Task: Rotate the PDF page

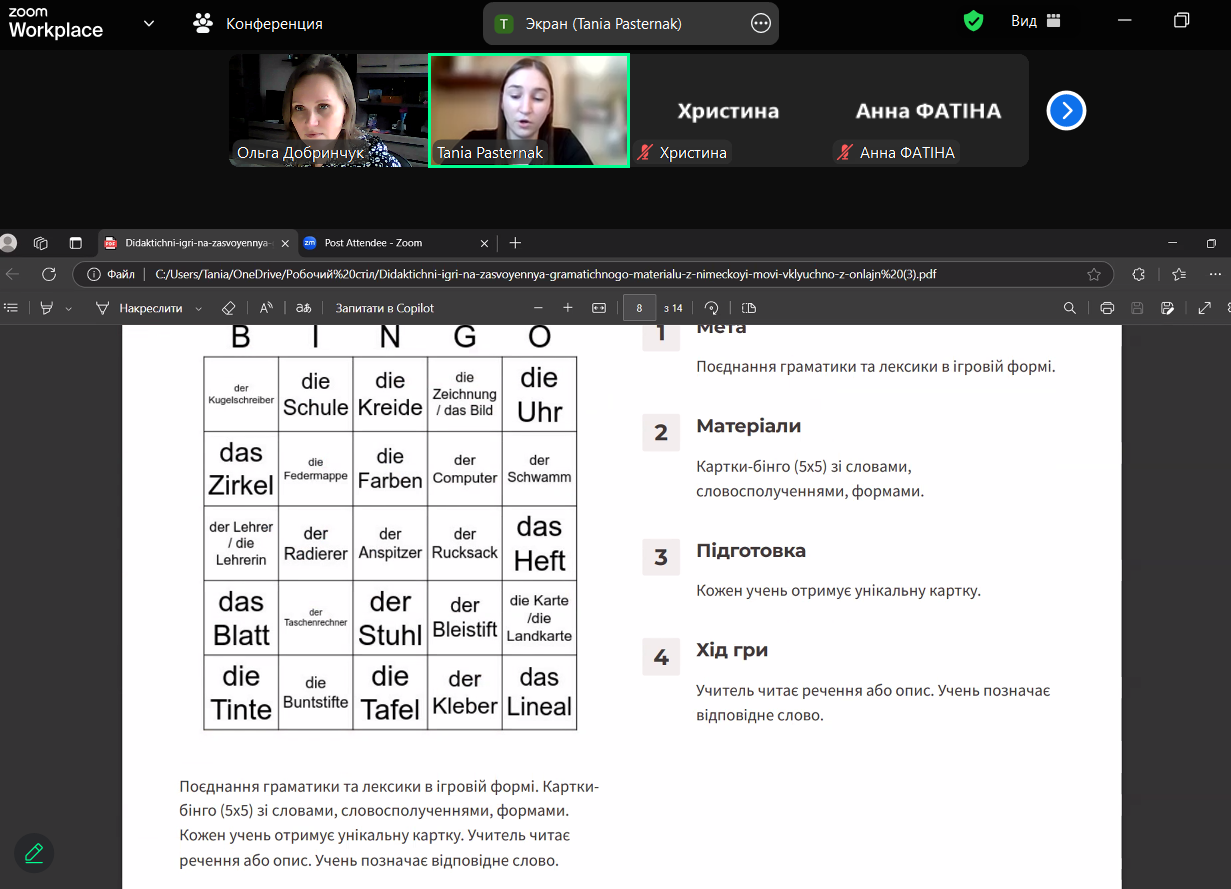Action: (x=712, y=308)
